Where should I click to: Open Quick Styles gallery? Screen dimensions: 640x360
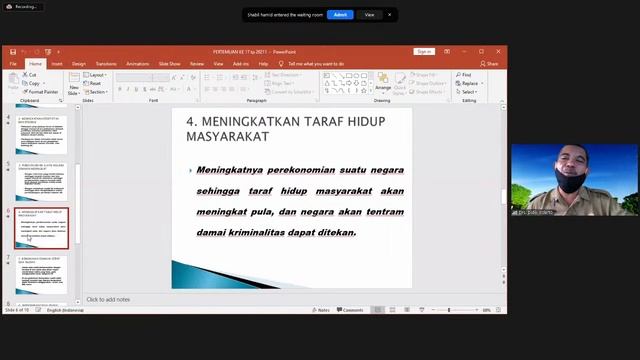pyautogui.click(x=400, y=84)
